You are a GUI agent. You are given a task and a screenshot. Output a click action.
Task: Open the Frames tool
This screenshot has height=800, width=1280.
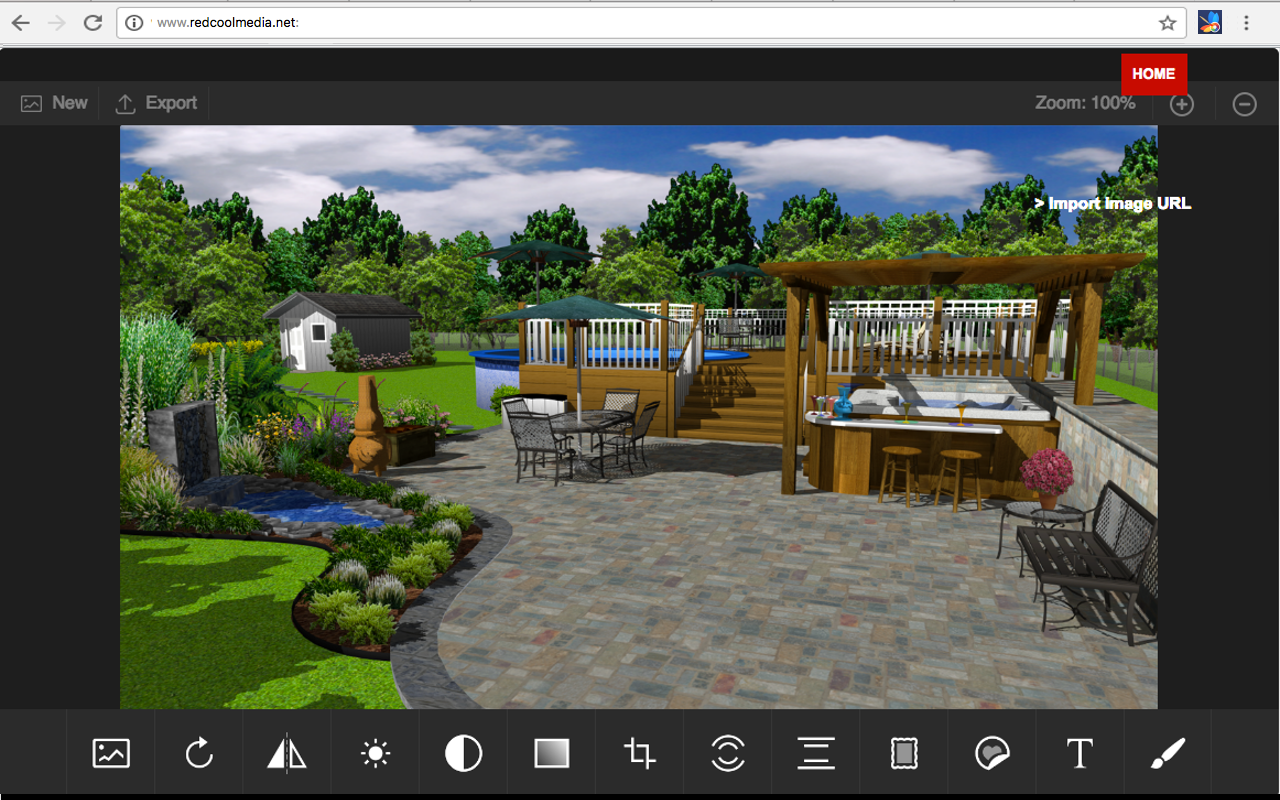click(x=904, y=753)
